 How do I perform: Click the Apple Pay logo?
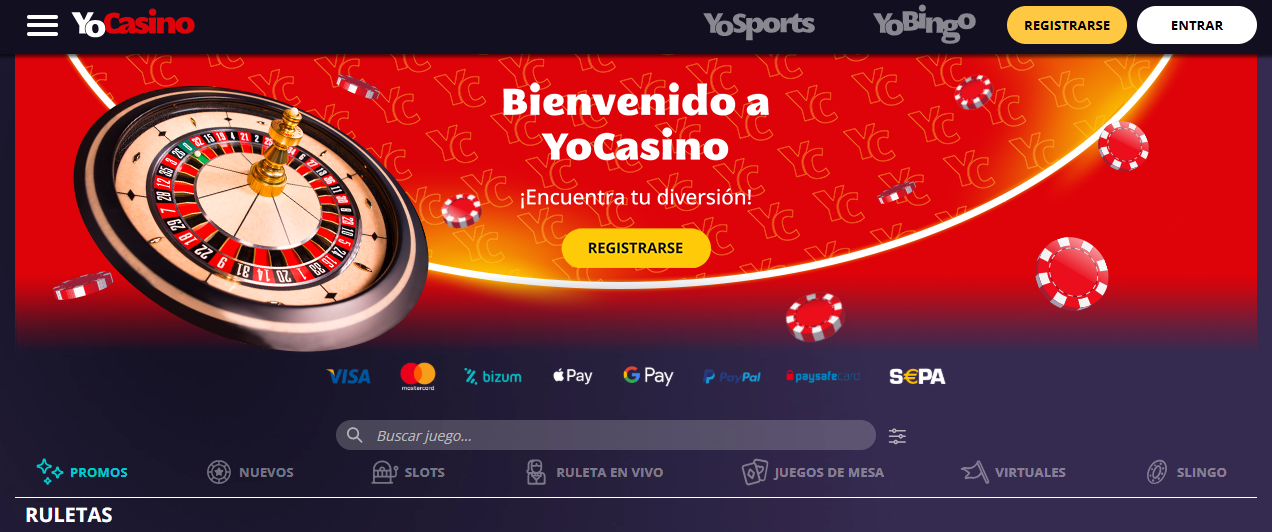point(573,376)
